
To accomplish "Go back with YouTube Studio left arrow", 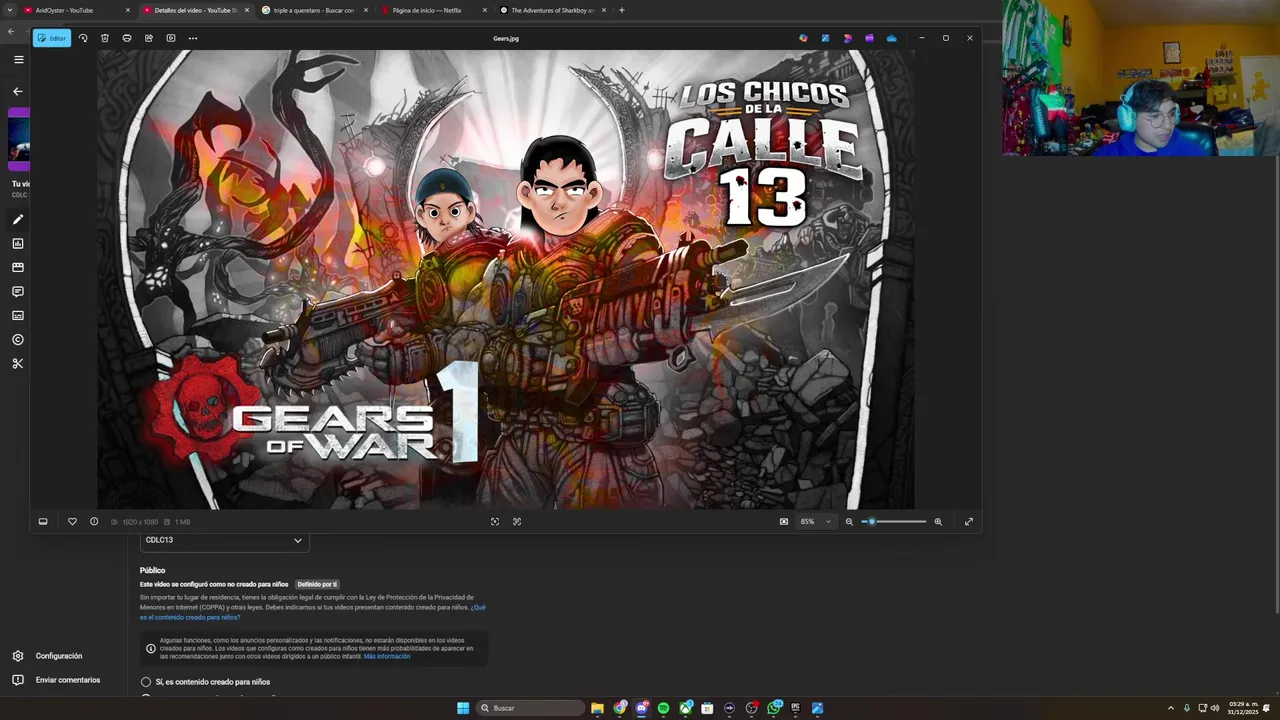I will [17, 91].
